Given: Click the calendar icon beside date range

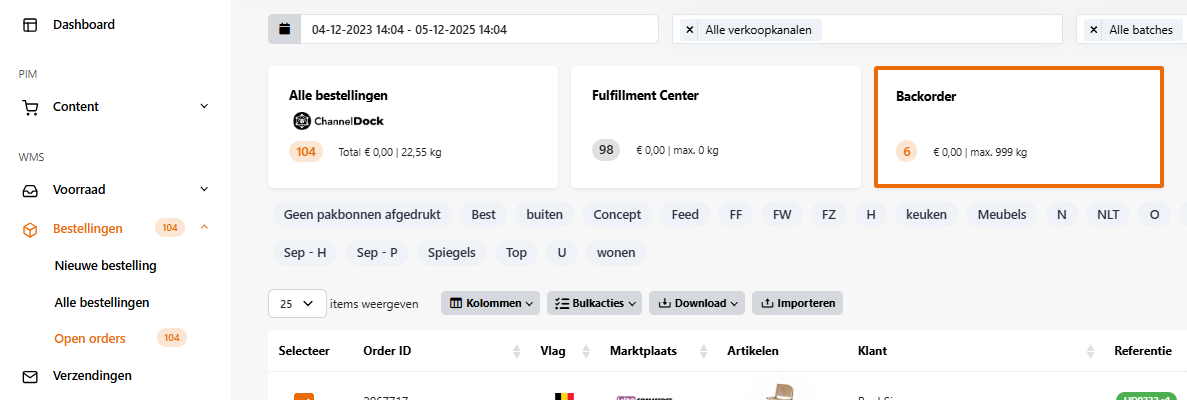Looking at the screenshot, I should (284, 30).
